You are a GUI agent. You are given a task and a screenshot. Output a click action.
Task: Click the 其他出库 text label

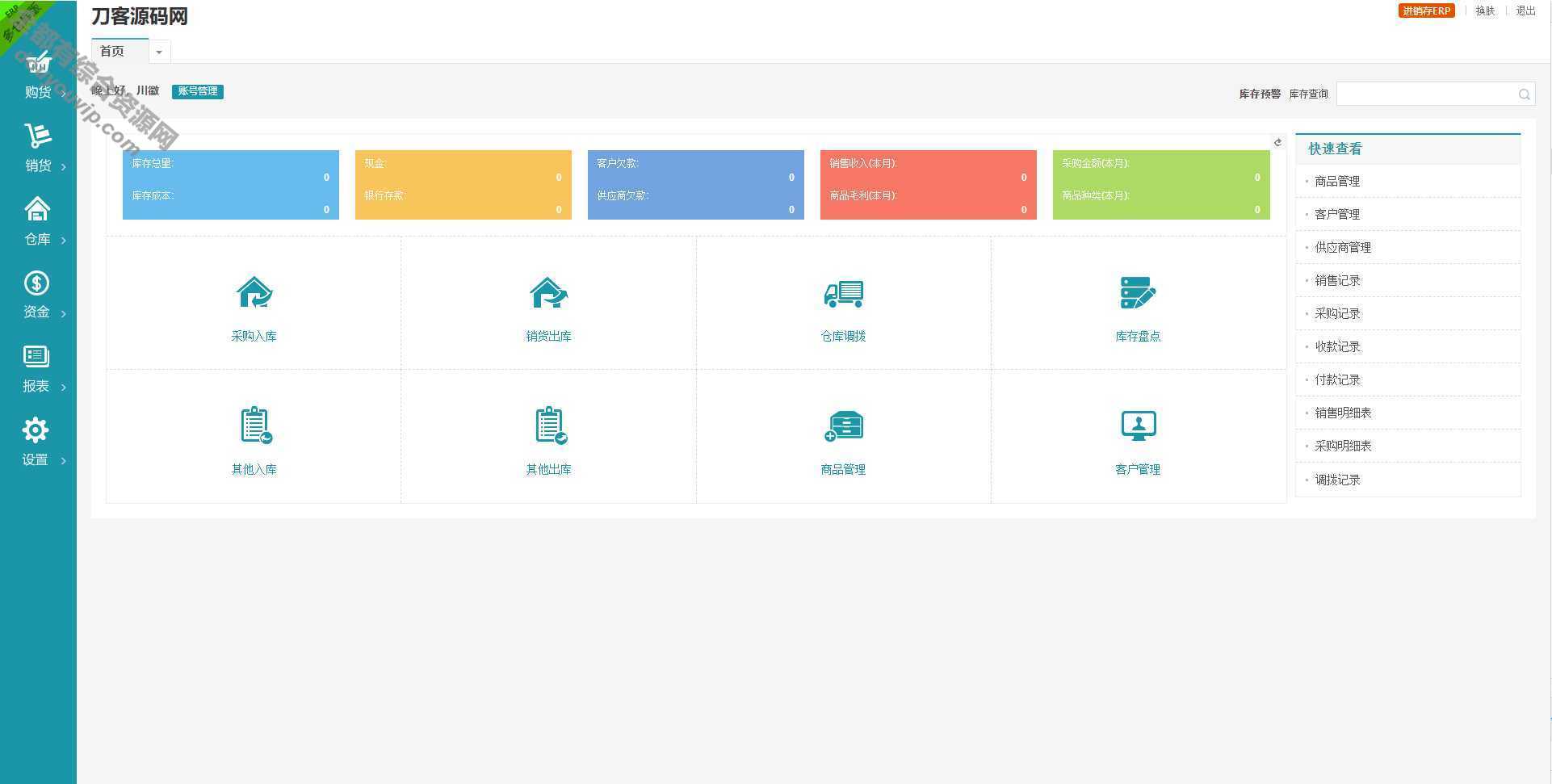(x=549, y=469)
